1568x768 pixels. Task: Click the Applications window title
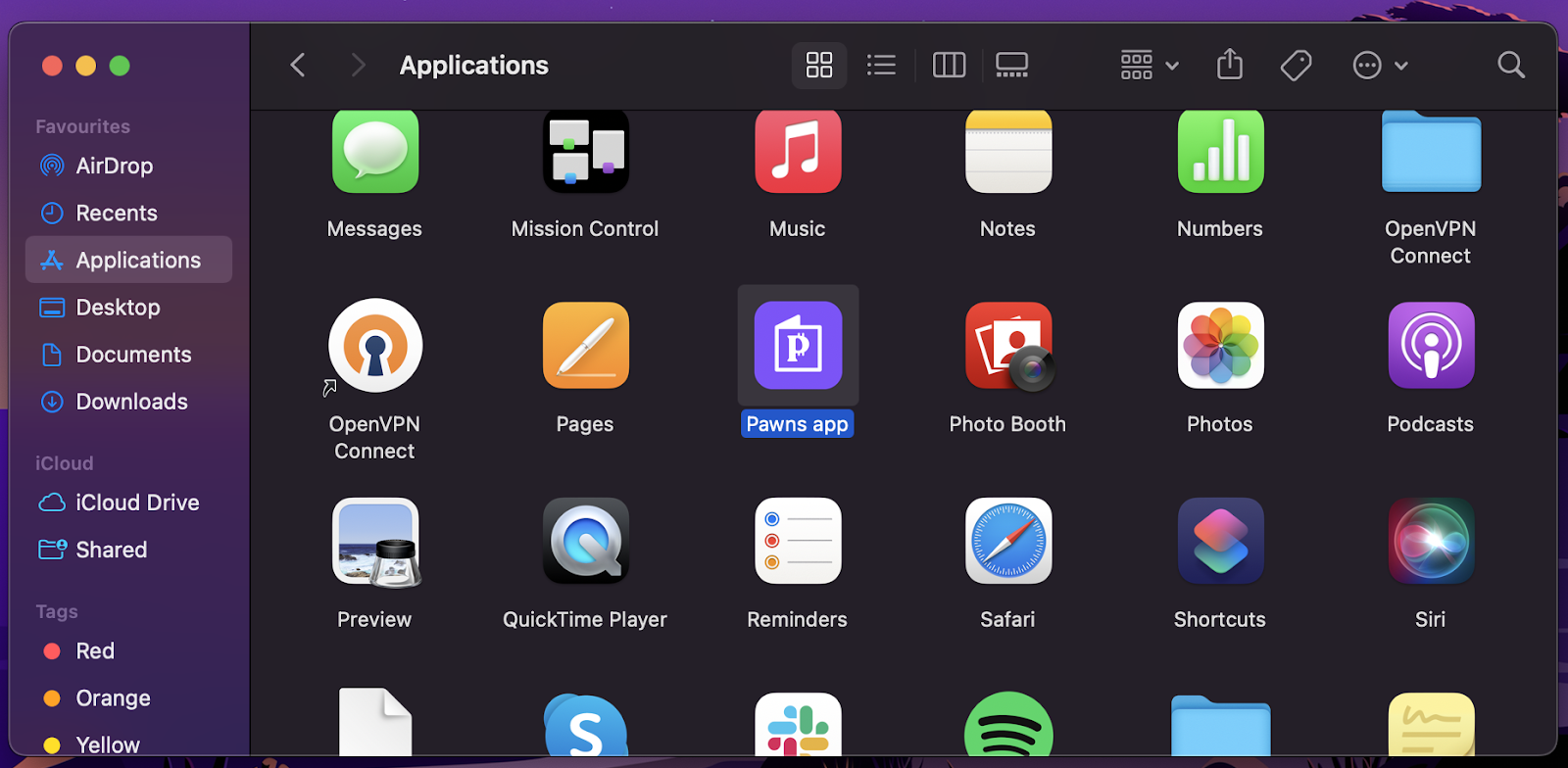coord(474,66)
